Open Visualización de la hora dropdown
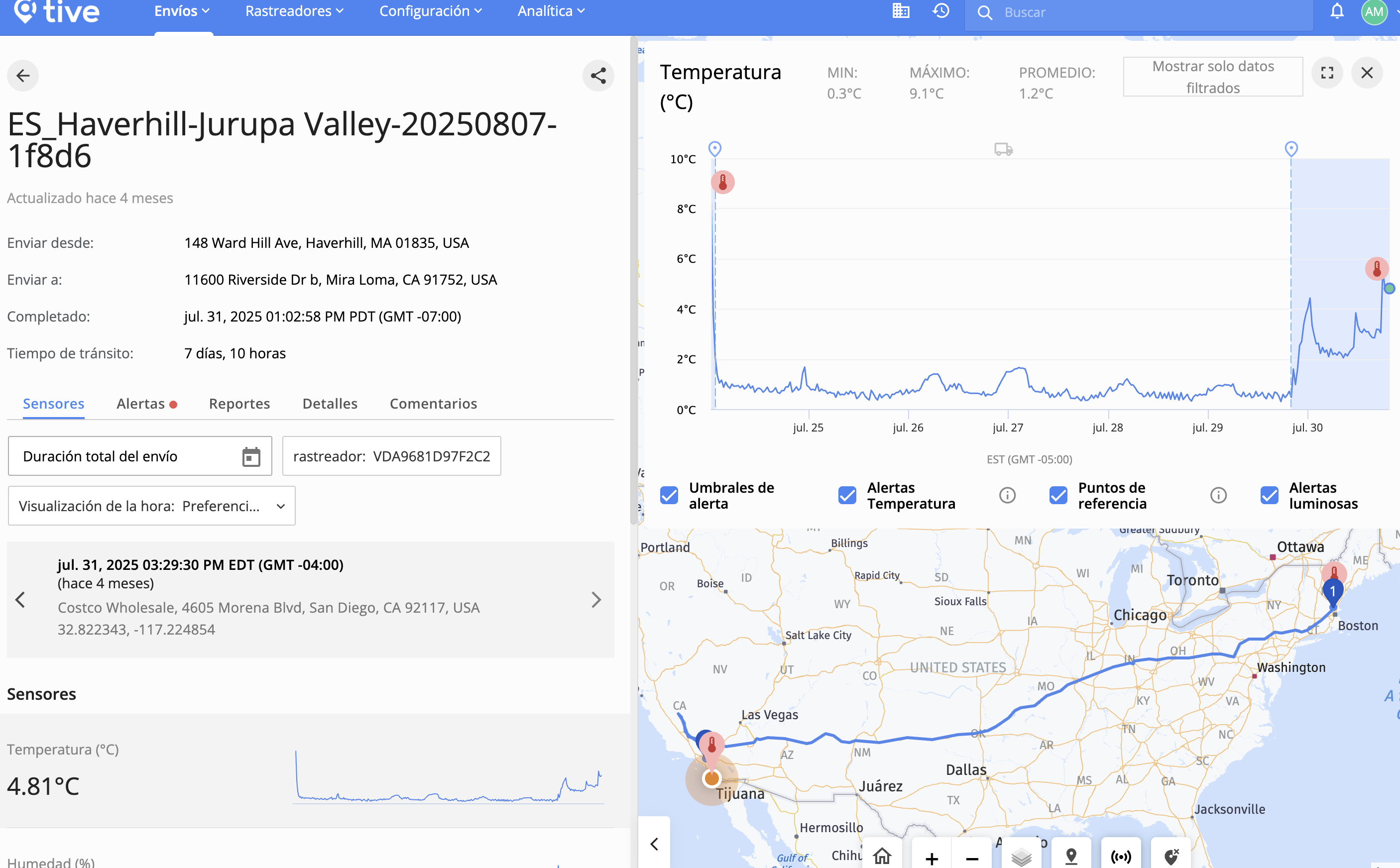 coord(151,506)
